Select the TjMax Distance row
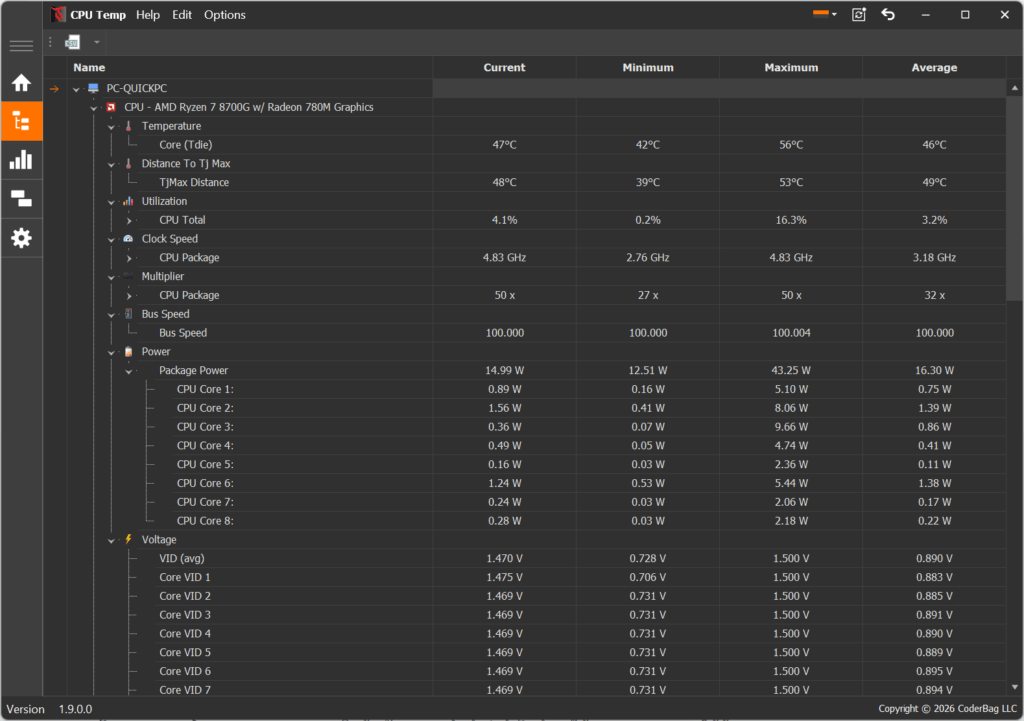The height and width of the screenshot is (721, 1024). pyautogui.click(x=536, y=182)
